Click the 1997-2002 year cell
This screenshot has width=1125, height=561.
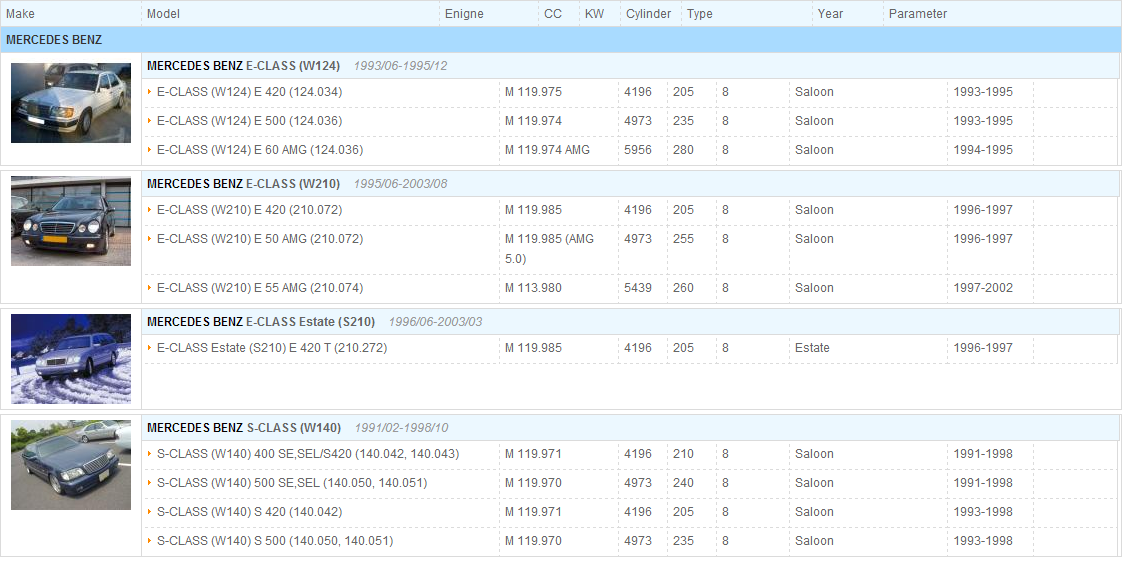point(983,288)
